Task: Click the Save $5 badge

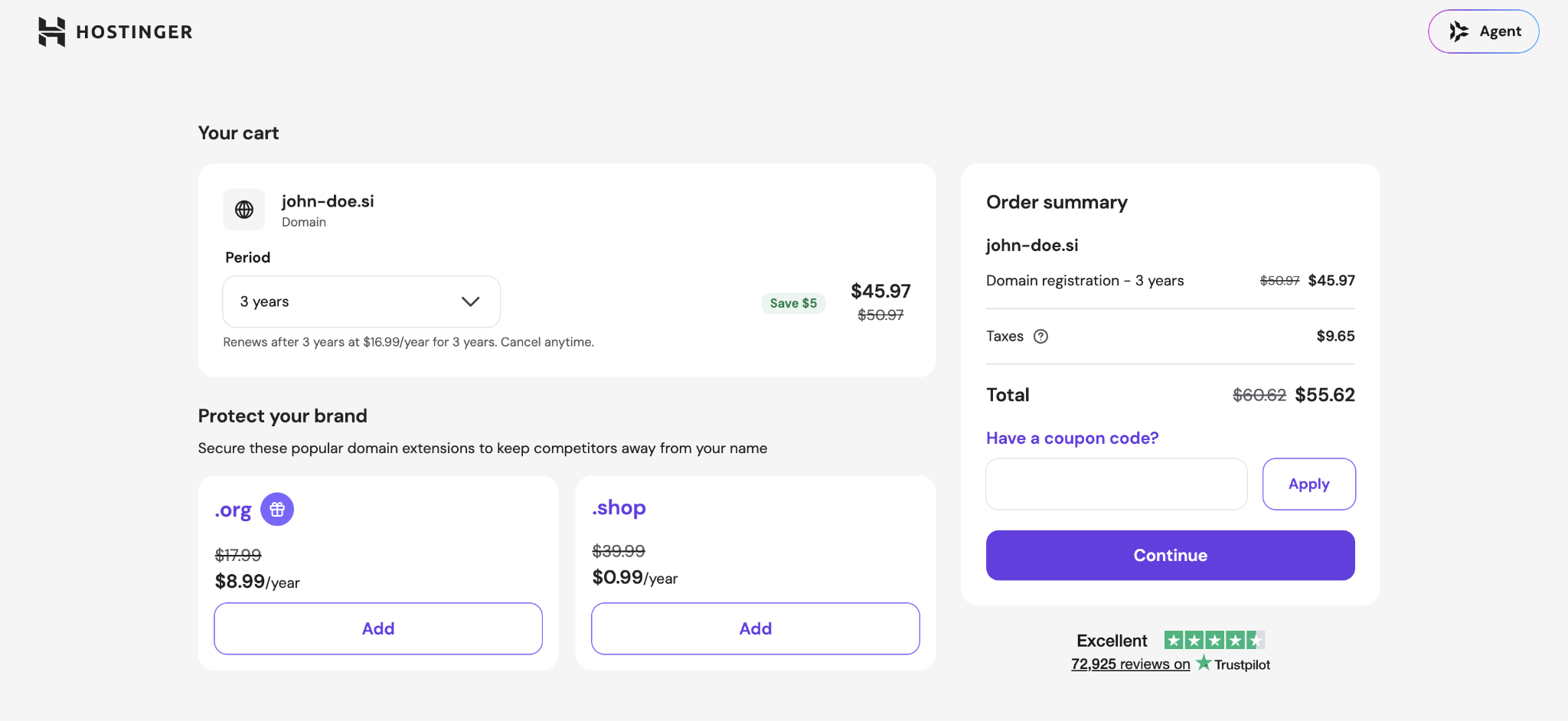Action: click(793, 303)
